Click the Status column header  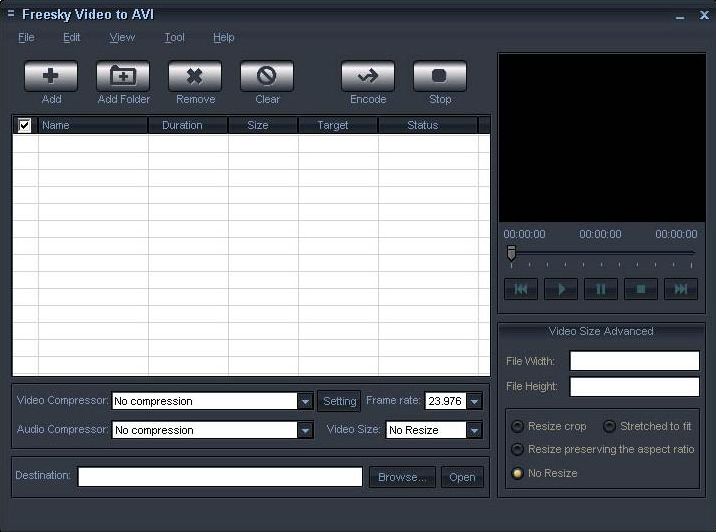[x=428, y=125]
